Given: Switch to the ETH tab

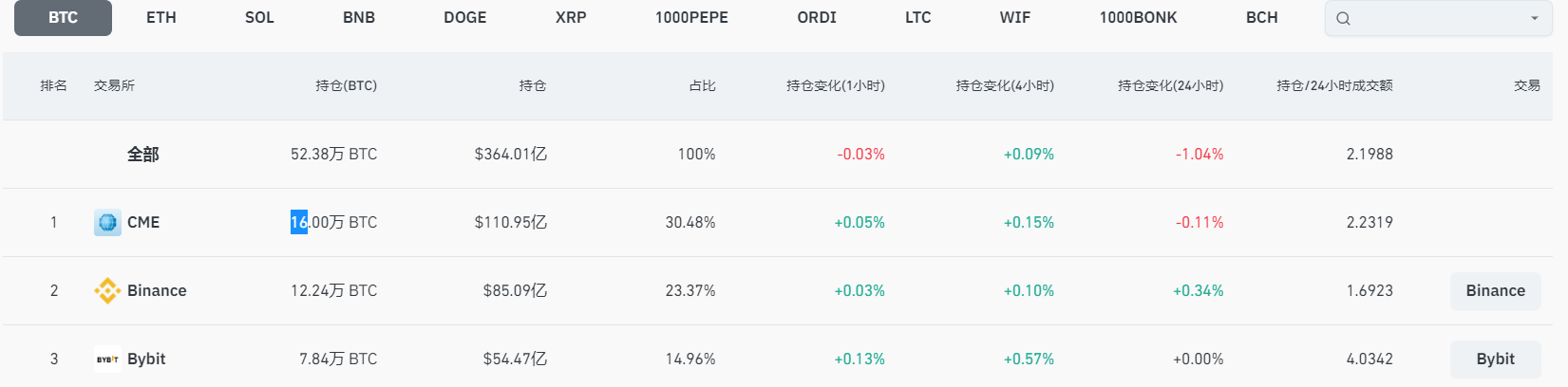Looking at the screenshot, I should pyautogui.click(x=161, y=18).
